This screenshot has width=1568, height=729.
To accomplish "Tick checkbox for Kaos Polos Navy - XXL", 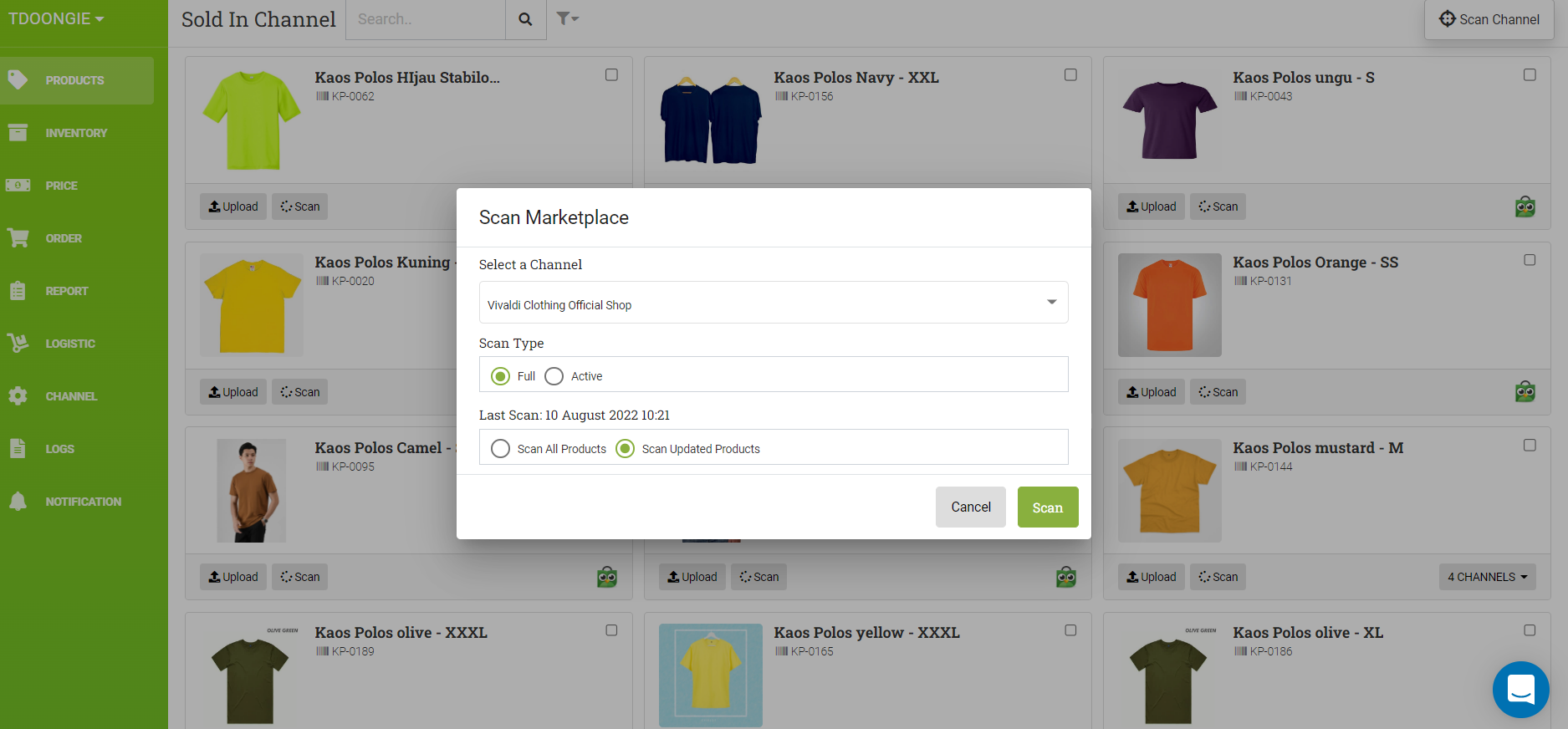I will point(1070,75).
